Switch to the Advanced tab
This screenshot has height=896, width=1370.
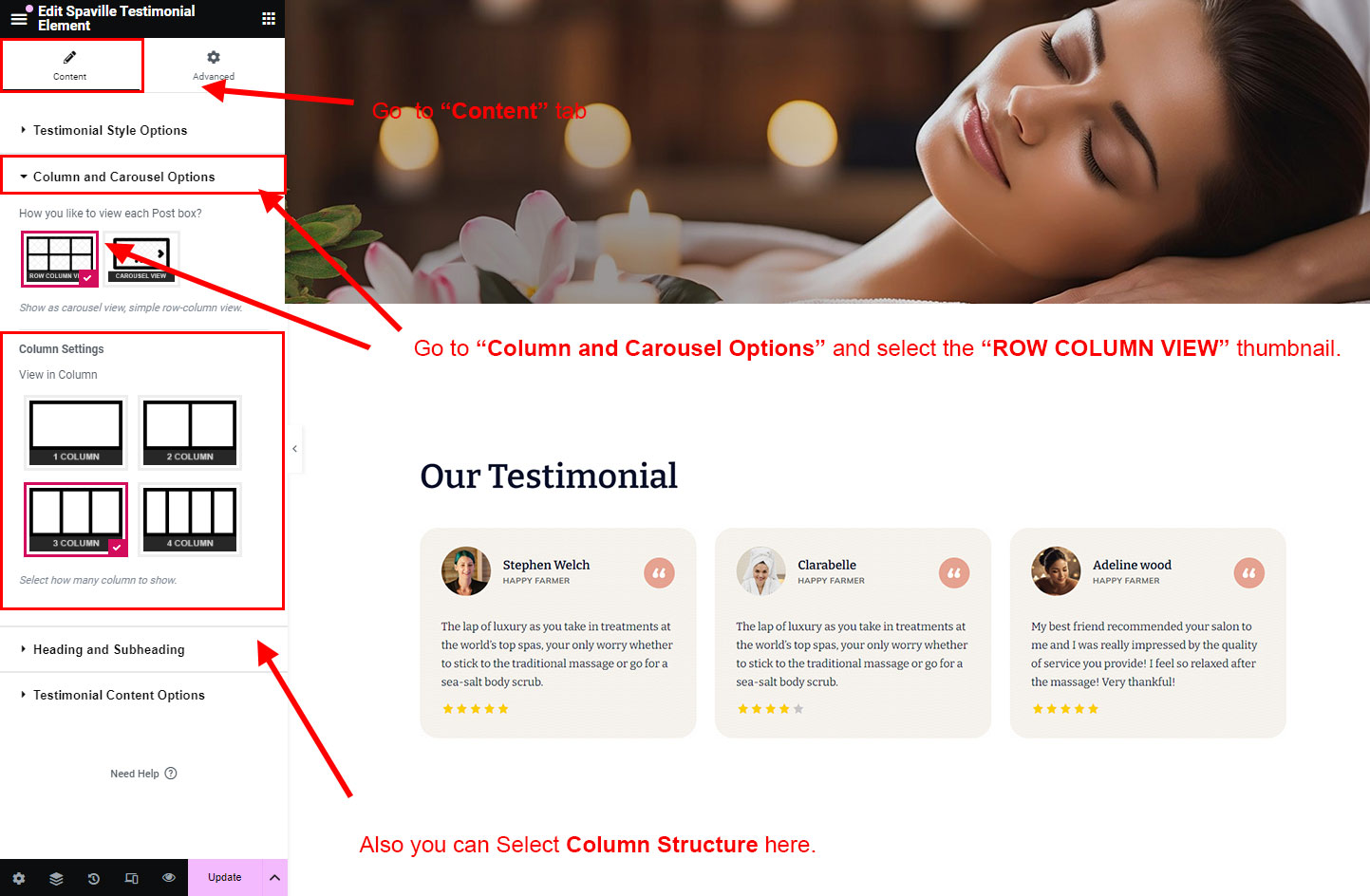click(214, 65)
